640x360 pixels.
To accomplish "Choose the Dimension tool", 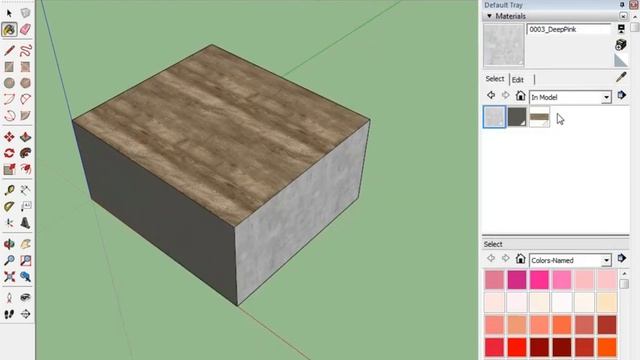I will [25, 190].
